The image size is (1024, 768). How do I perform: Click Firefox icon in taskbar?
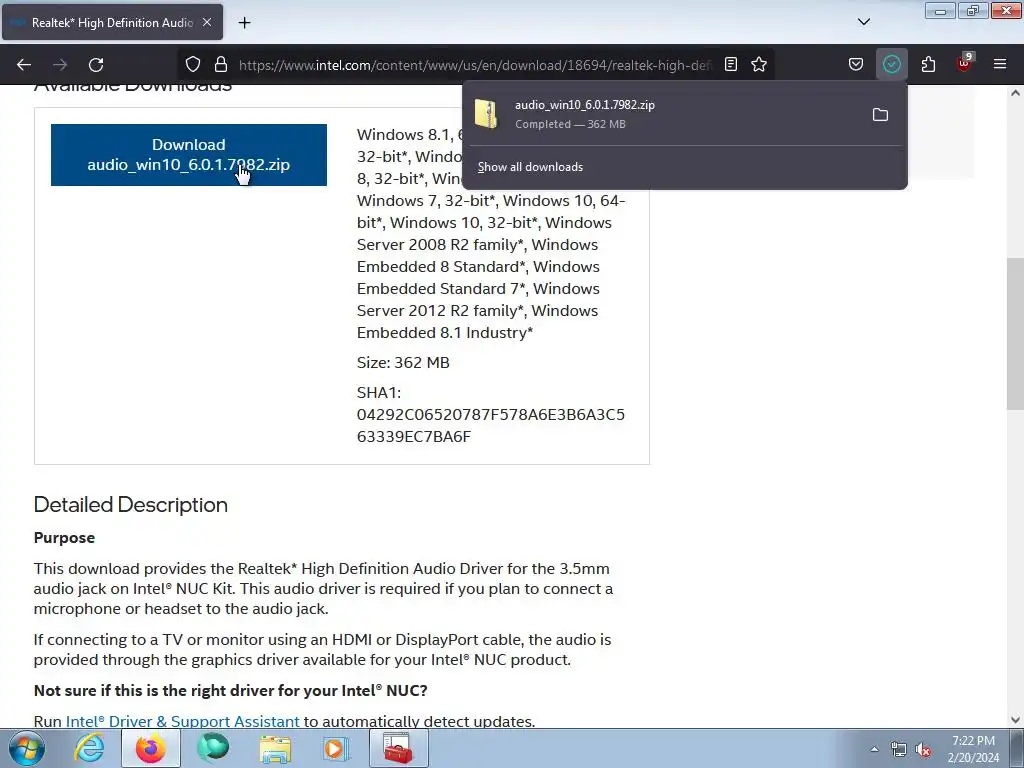[150, 748]
